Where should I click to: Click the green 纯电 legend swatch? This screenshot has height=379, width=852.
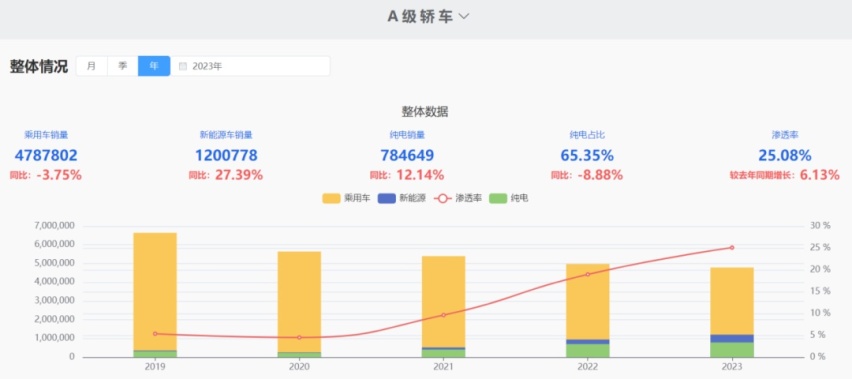(498, 199)
